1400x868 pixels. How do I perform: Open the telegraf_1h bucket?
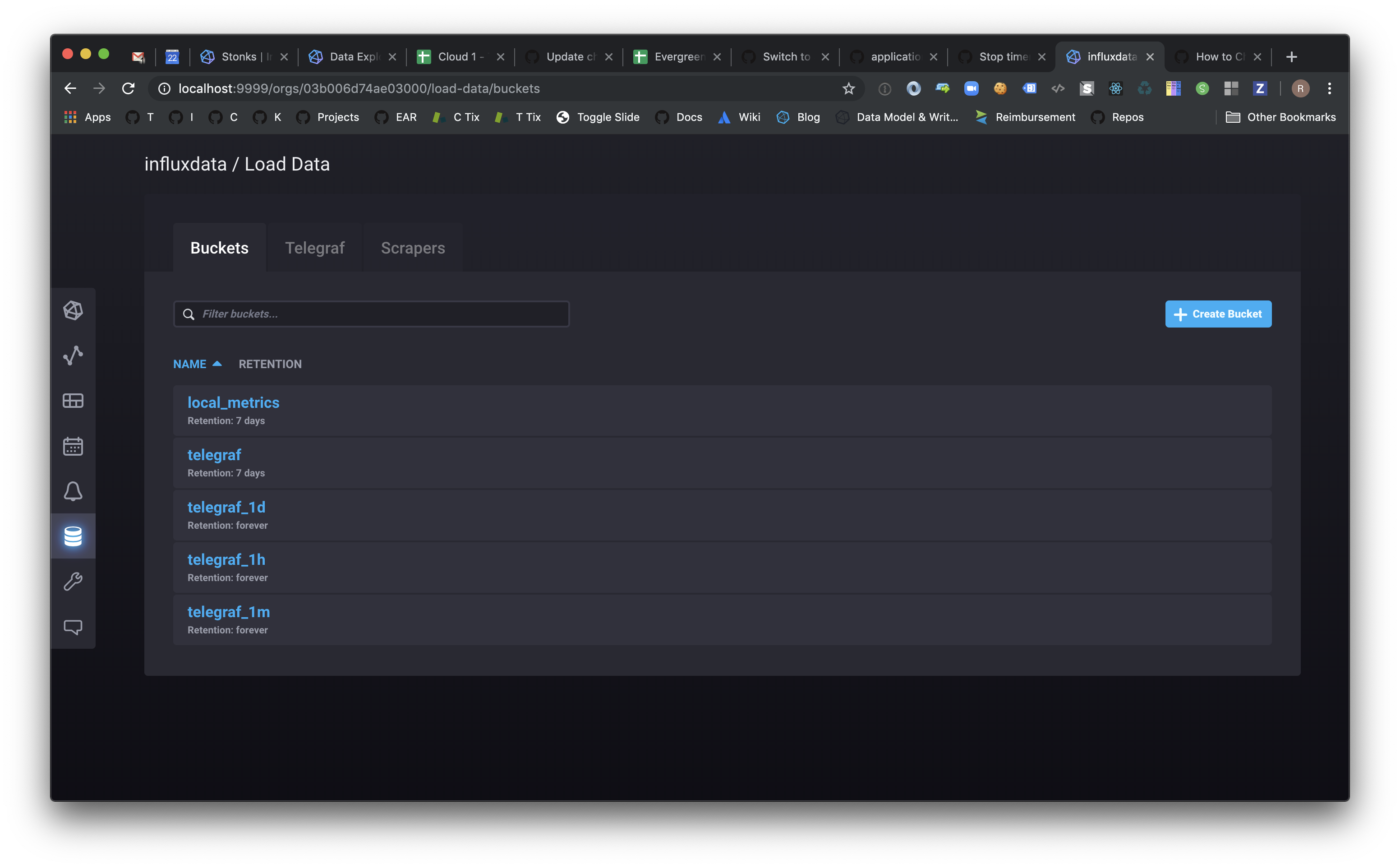tap(226, 560)
